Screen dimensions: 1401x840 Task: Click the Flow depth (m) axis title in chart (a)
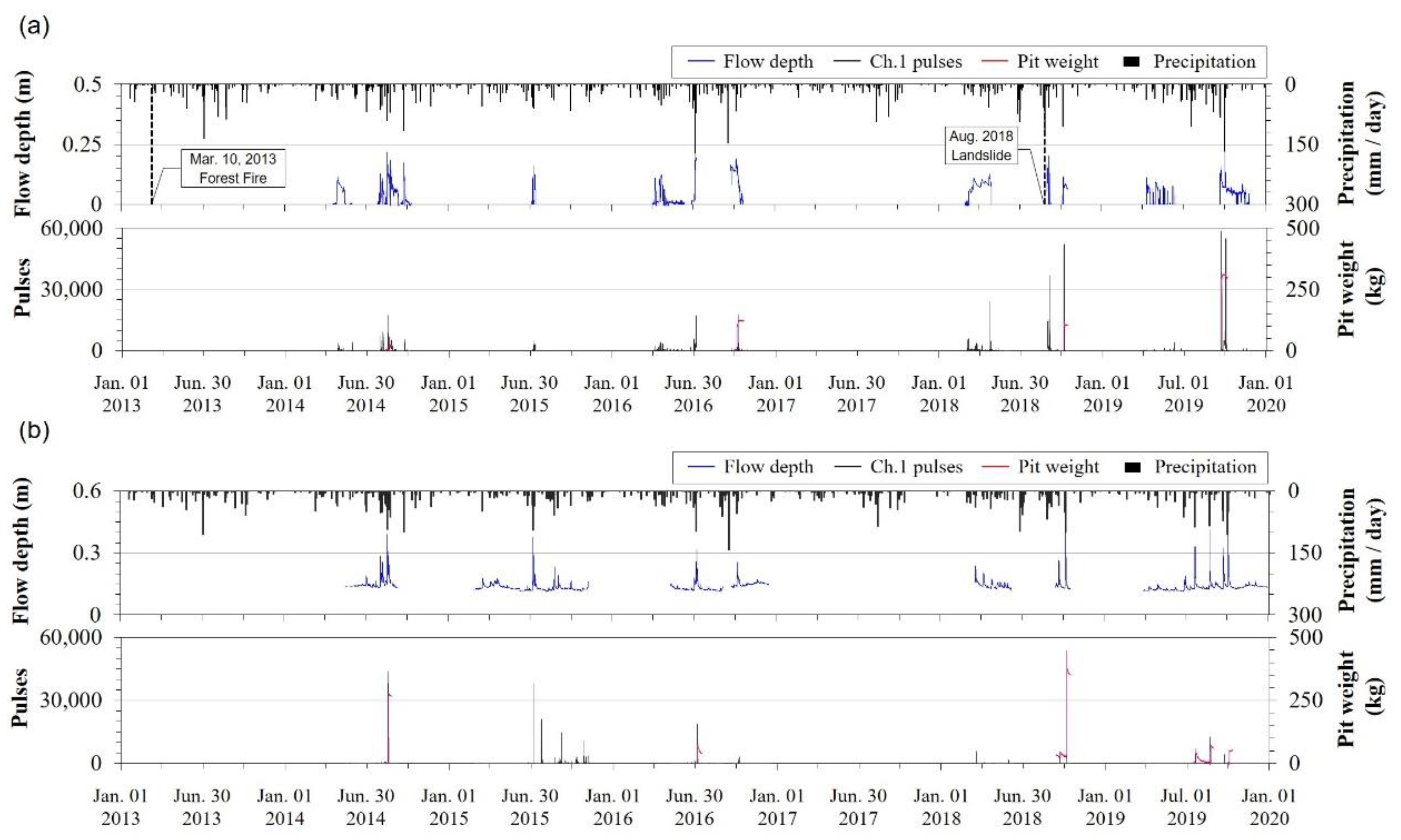[x=23, y=144]
